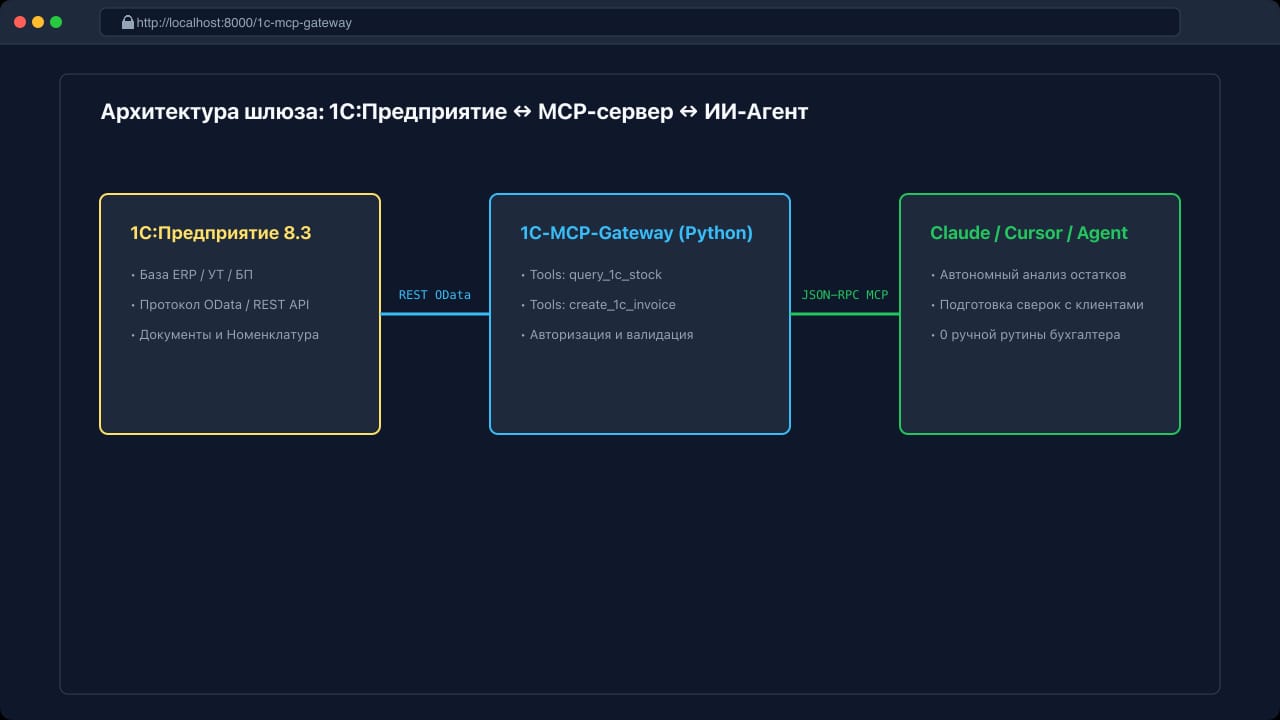Viewport: 1280px width, 720px height.
Task: Click '0 ручной рутины бухгалтера' bullet
Action: (x=1025, y=334)
